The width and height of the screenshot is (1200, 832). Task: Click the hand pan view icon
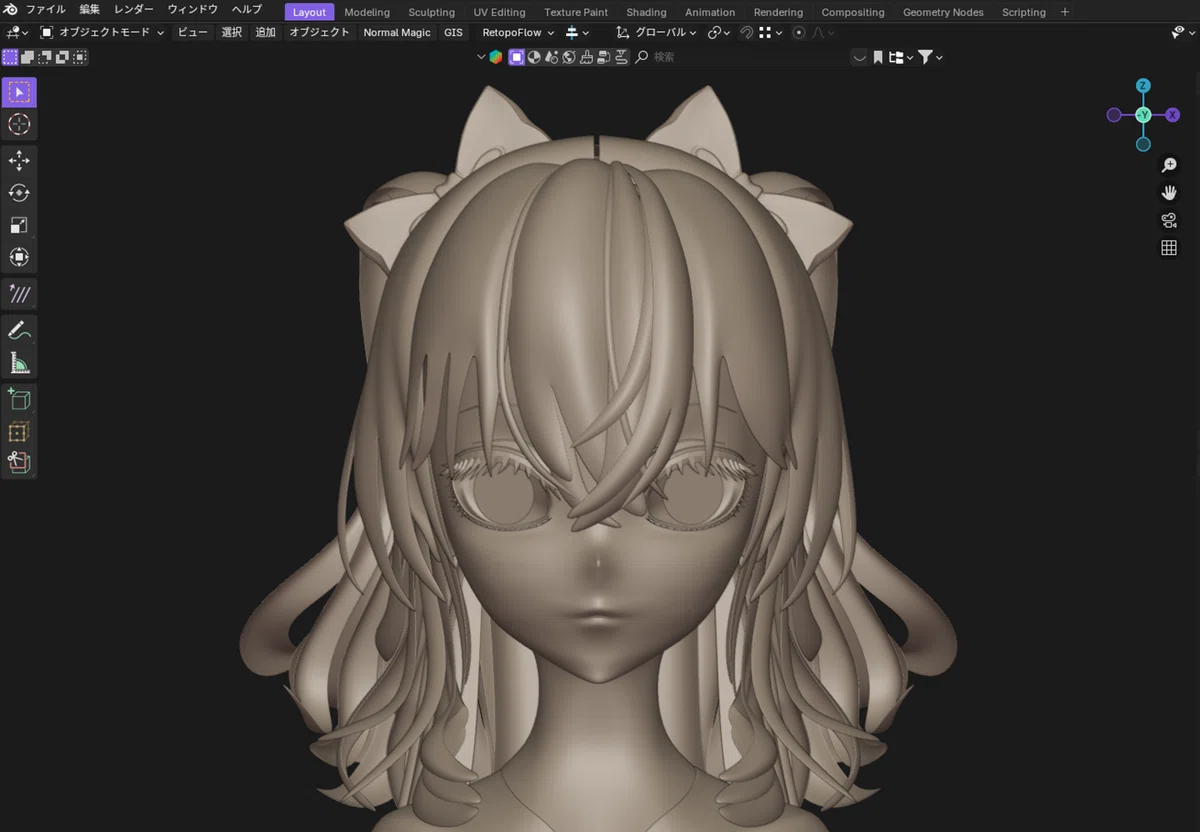(x=1169, y=193)
